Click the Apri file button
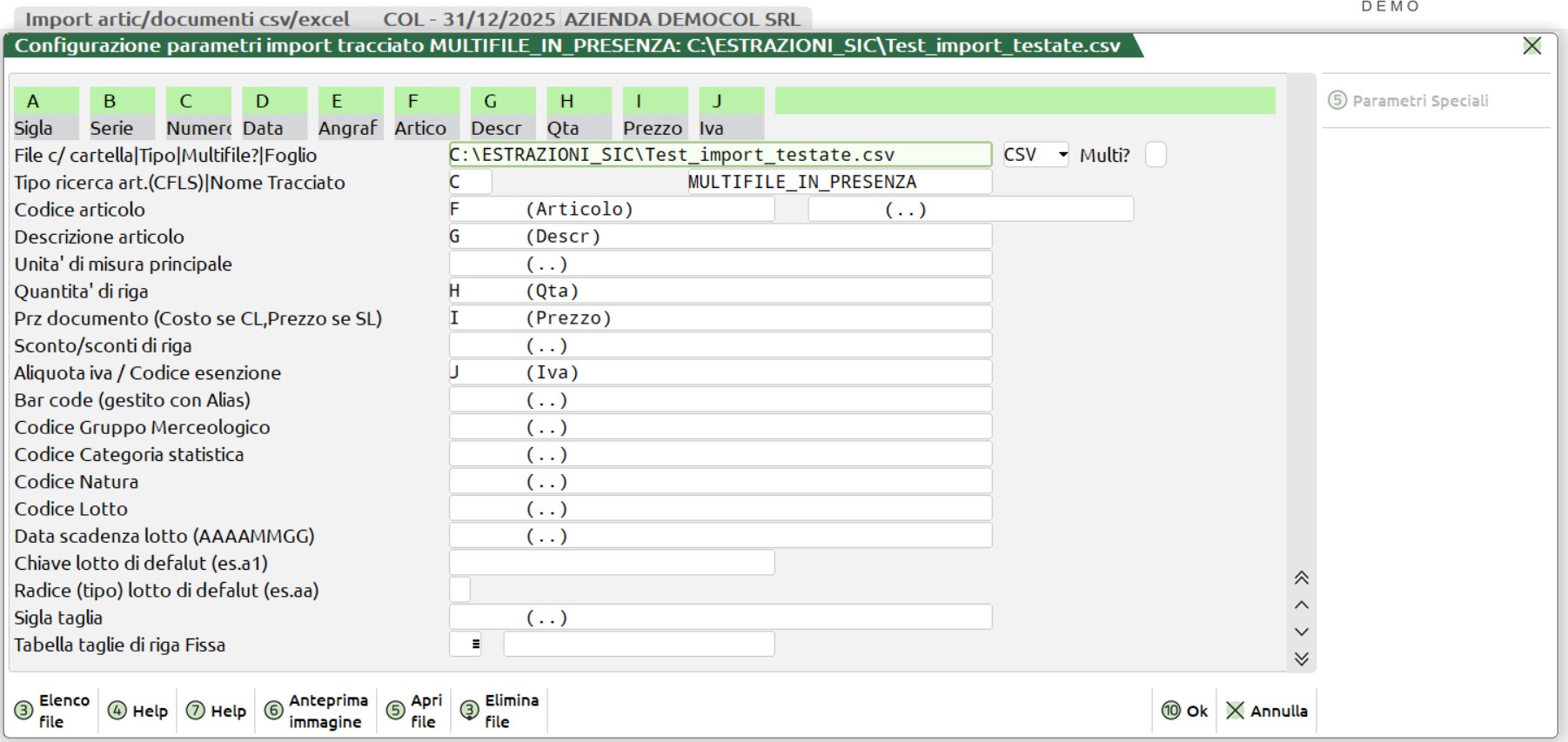1568x742 pixels. (414, 711)
